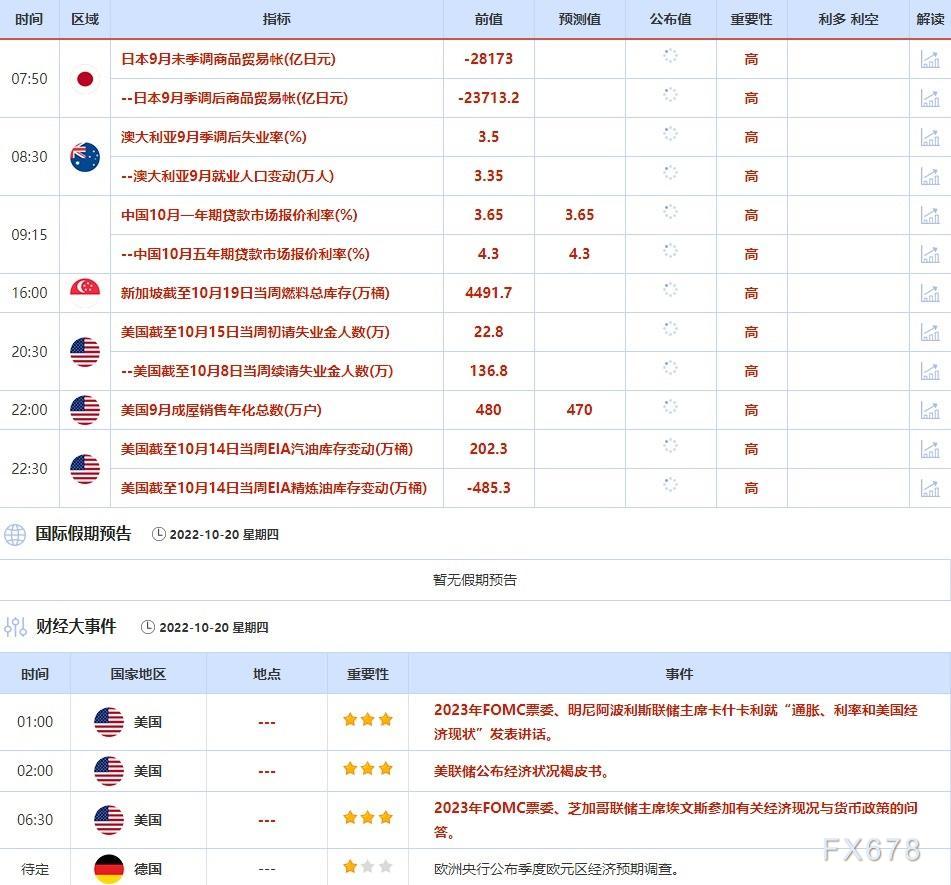This screenshot has width=951, height=885.
Task: Open chart icon for 美国初请失业金人数 row
Action: point(930,332)
